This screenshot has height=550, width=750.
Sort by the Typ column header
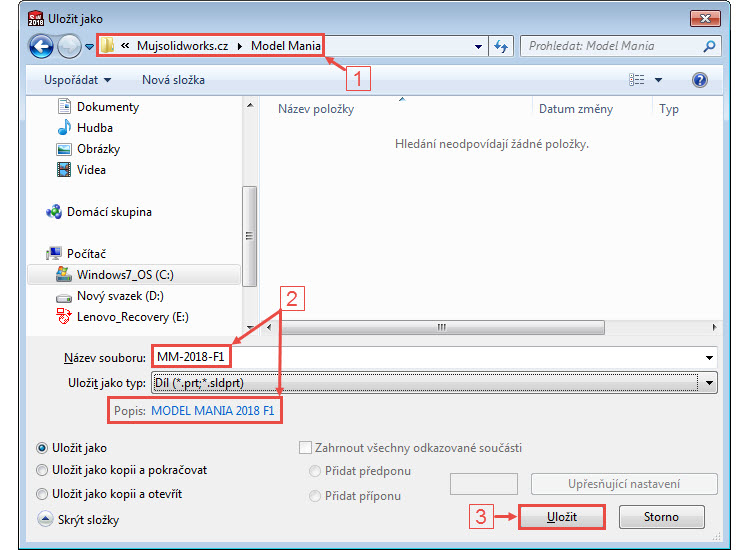tap(669, 109)
